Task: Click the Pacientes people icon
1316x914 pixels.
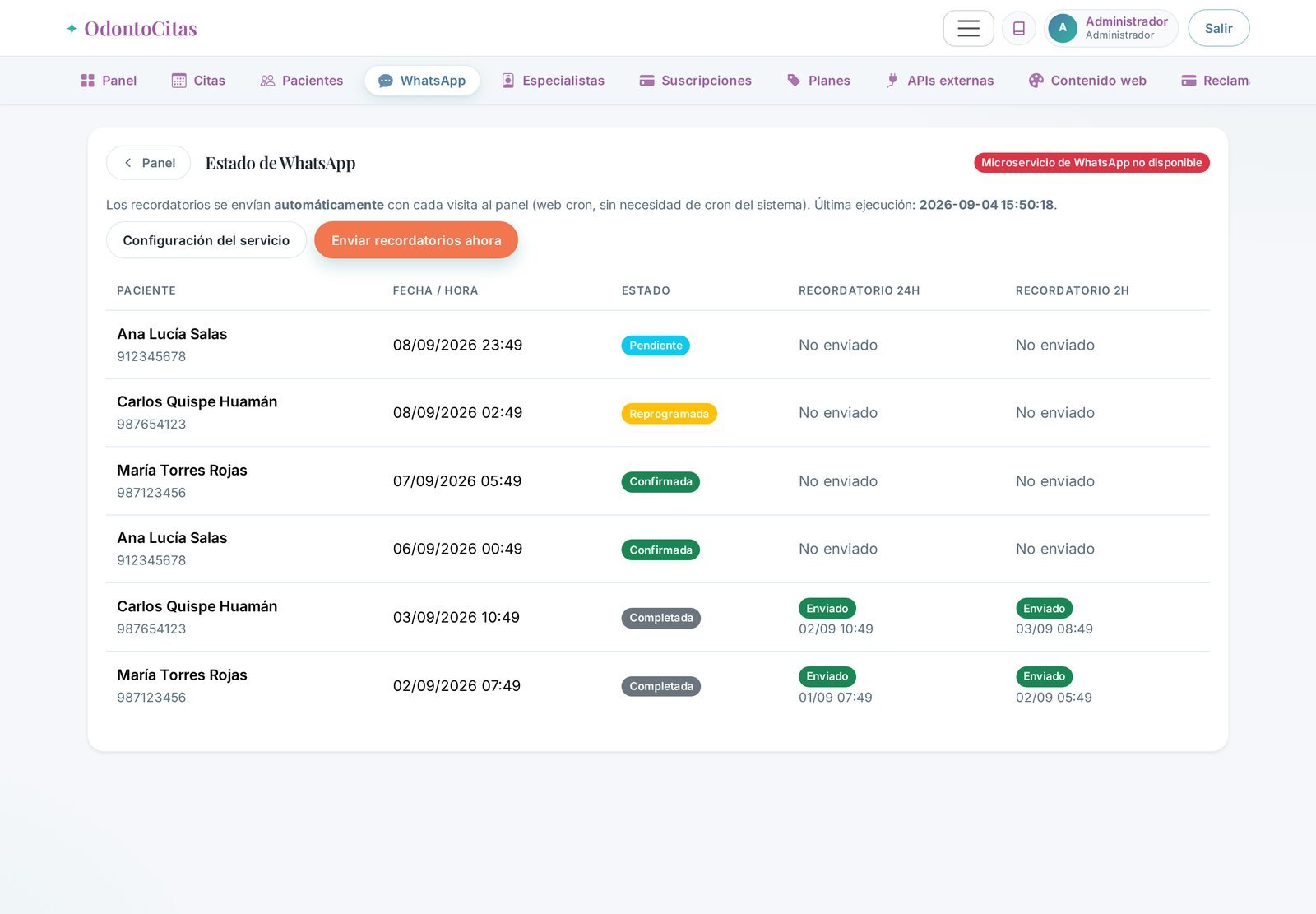Action: pos(267,81)
